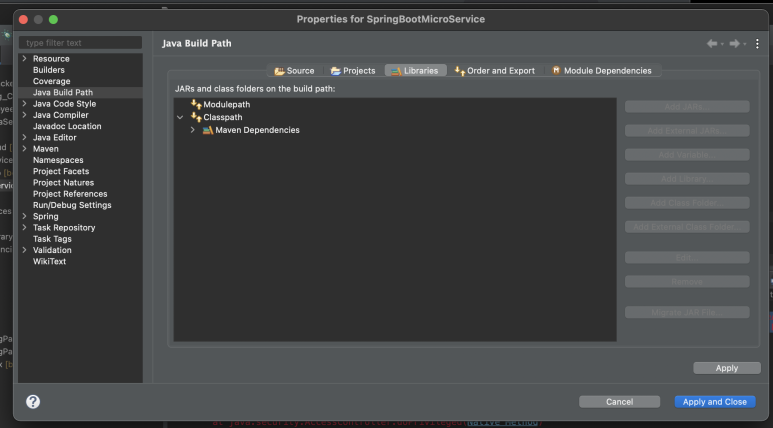
Task: Select Java Build Path entry
Action: click(63, 92)
